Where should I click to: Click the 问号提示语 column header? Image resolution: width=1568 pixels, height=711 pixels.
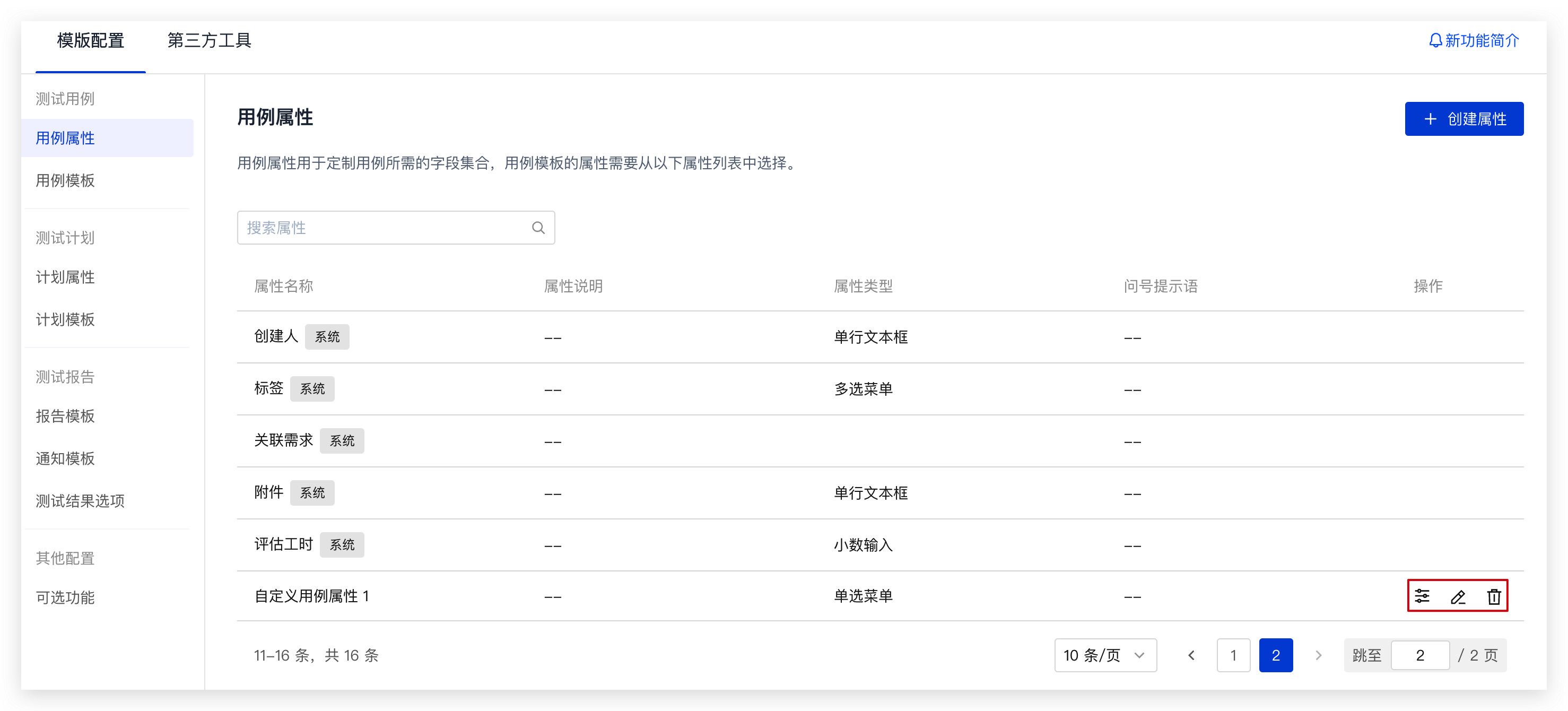[x=1161, y=286]
